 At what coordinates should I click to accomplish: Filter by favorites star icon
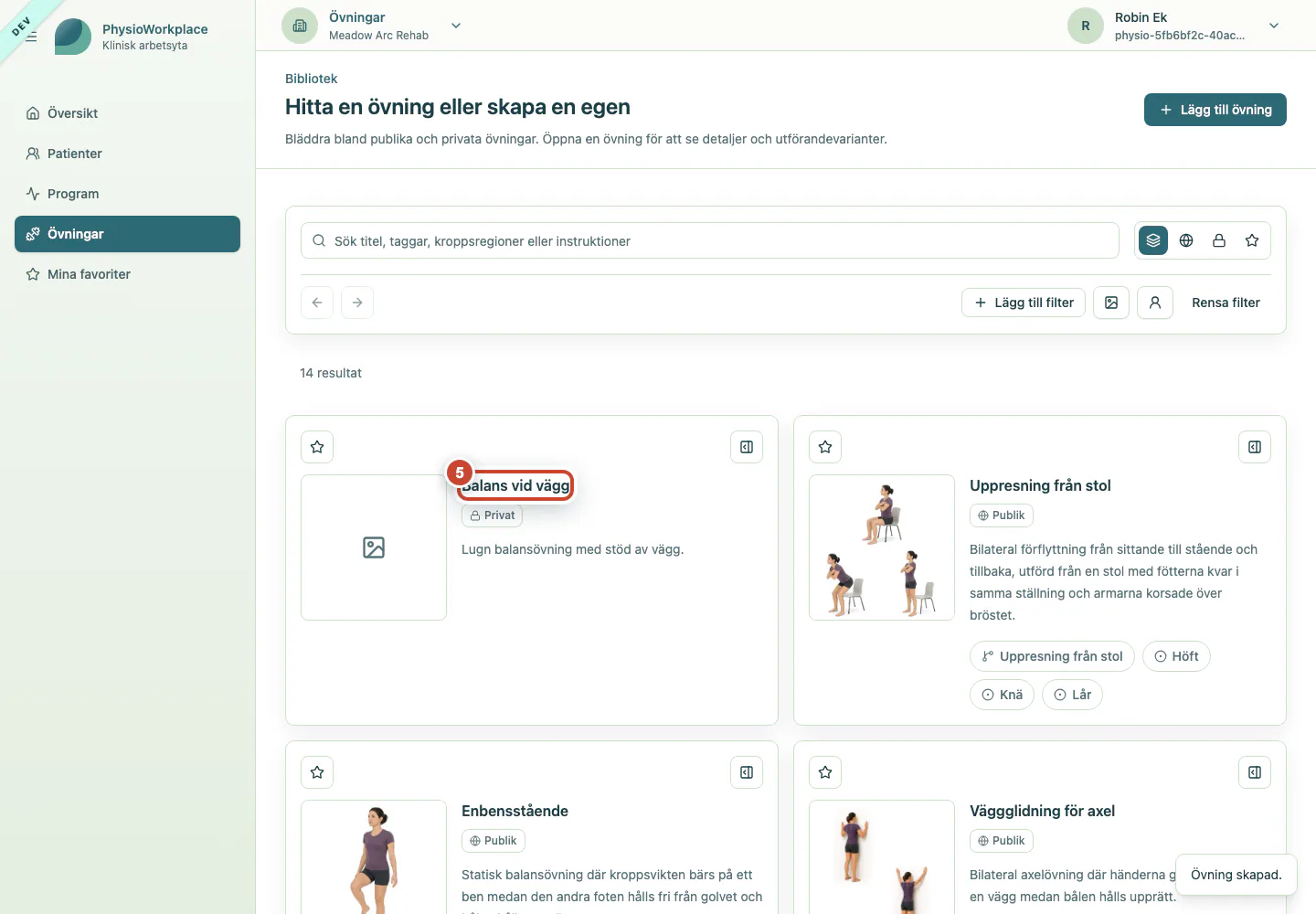1252,240
